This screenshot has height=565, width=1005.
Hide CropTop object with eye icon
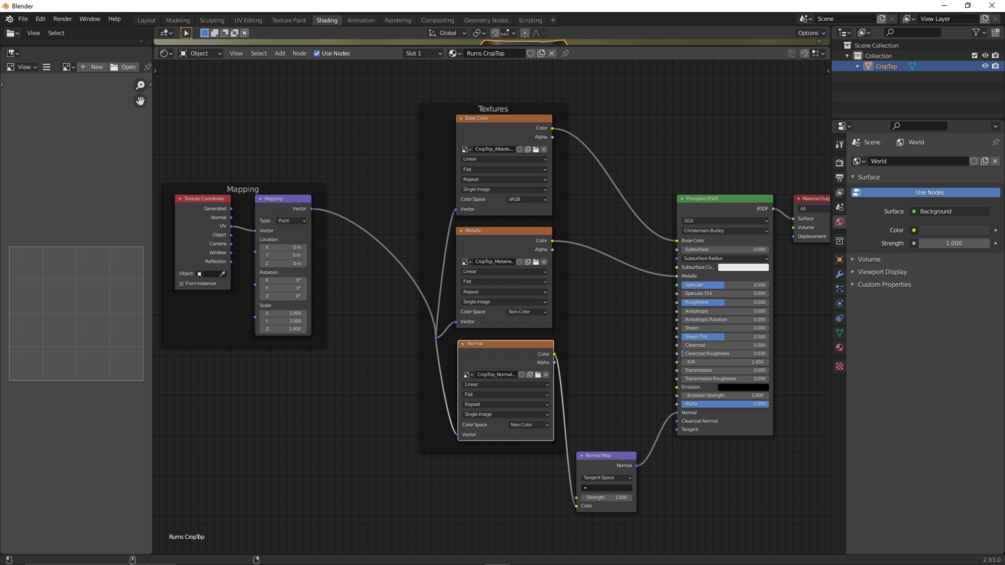(x=985, y=66)
